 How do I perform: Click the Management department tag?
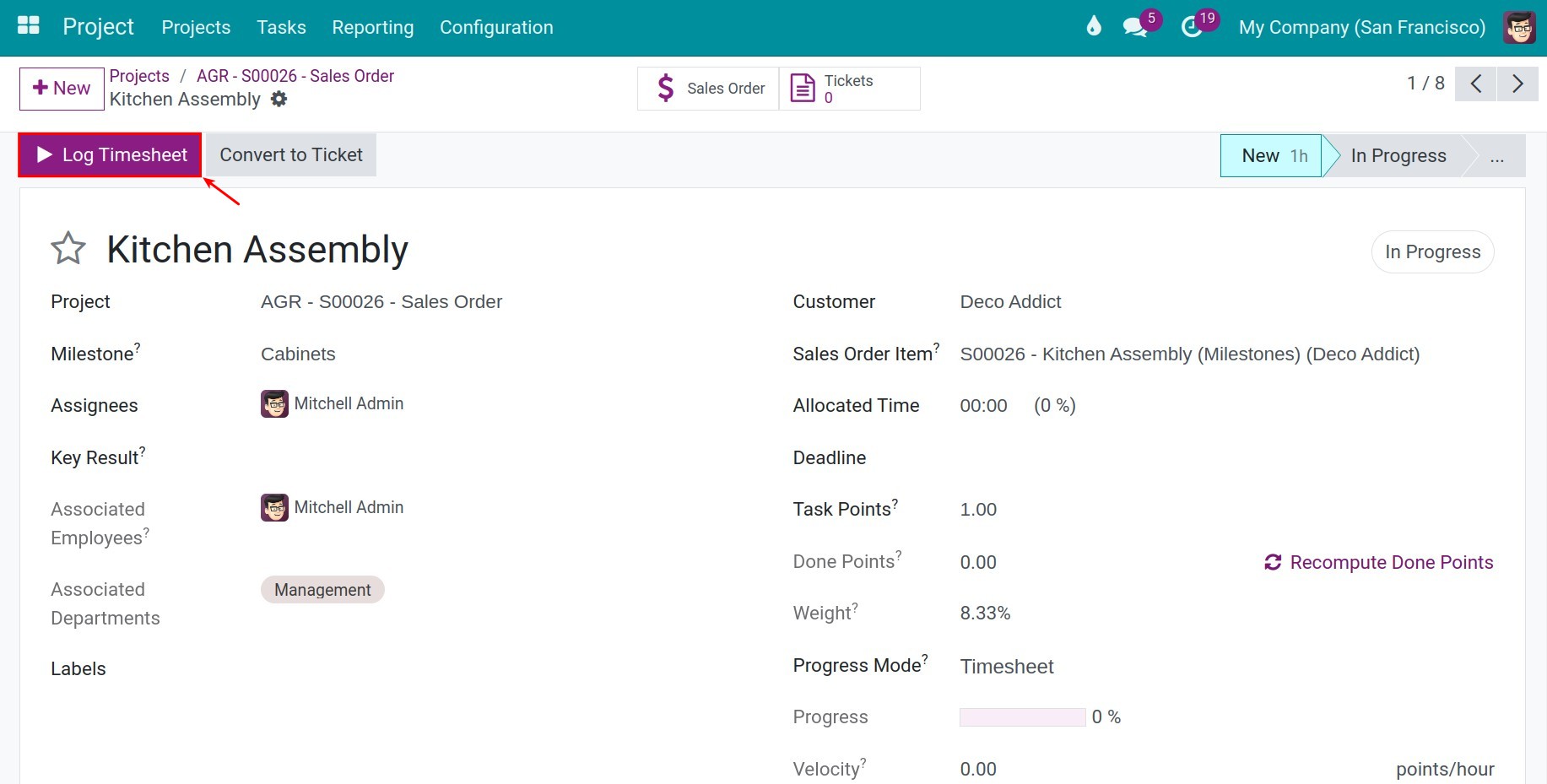pos(322,590)
